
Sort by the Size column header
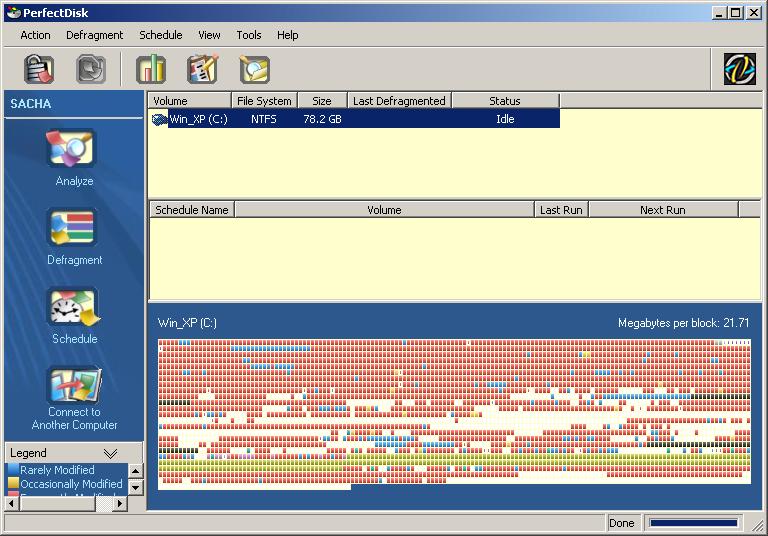[322, 101]
